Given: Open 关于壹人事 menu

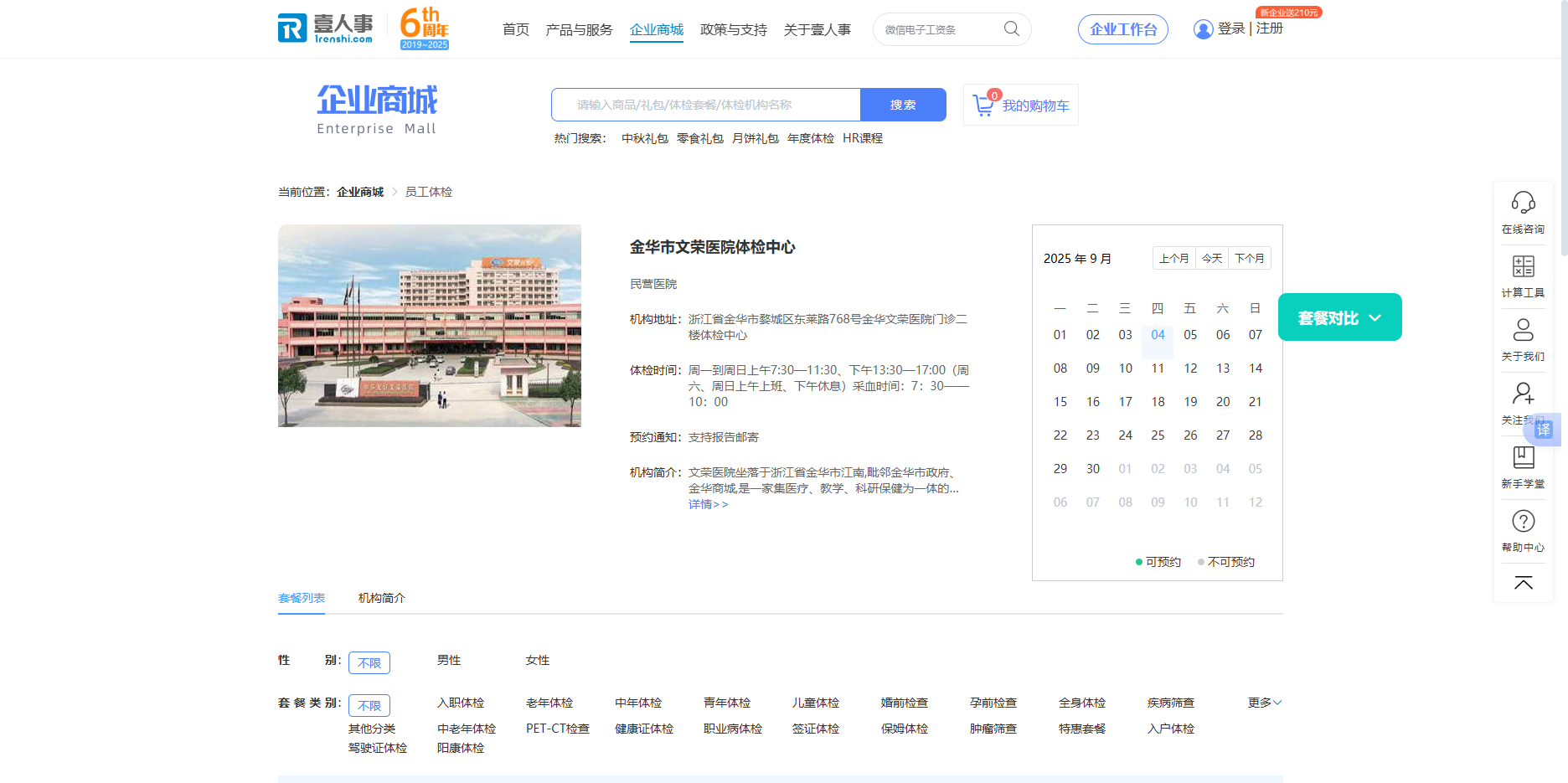Looking at the screenshot, I should coord(818,29).
